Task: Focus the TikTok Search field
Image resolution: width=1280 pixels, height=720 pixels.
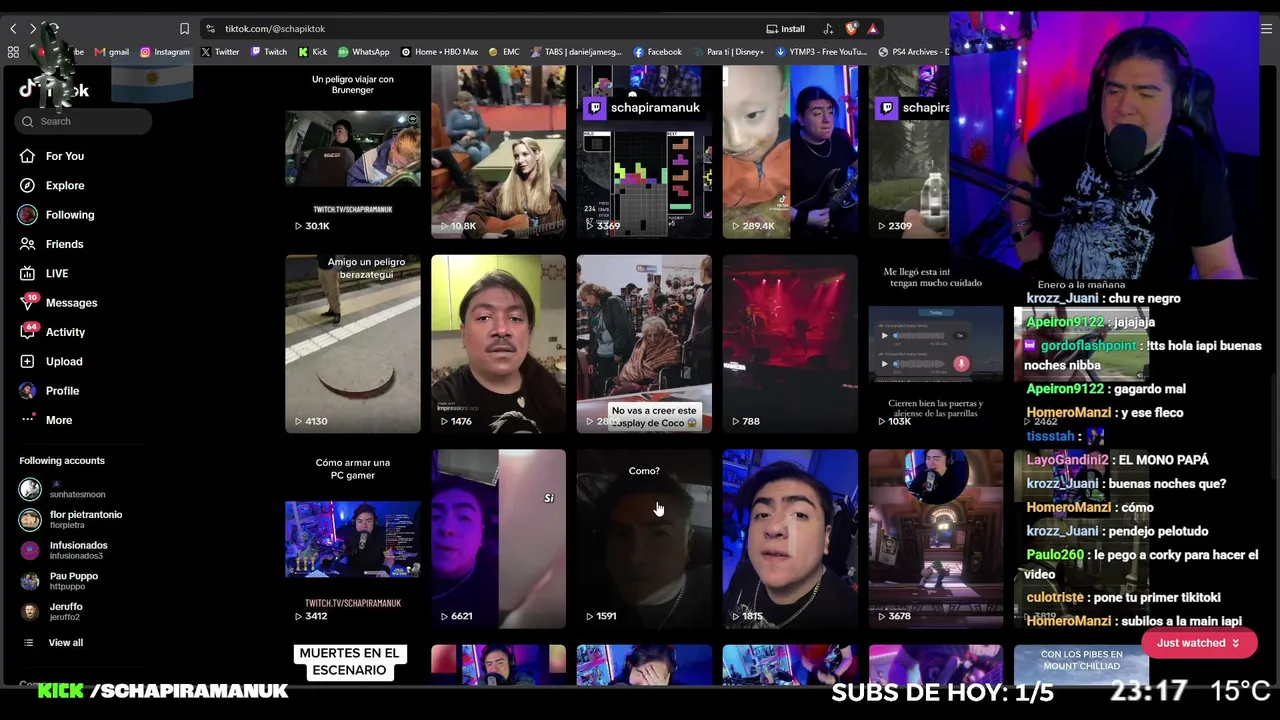Action: tap(83, 121)
